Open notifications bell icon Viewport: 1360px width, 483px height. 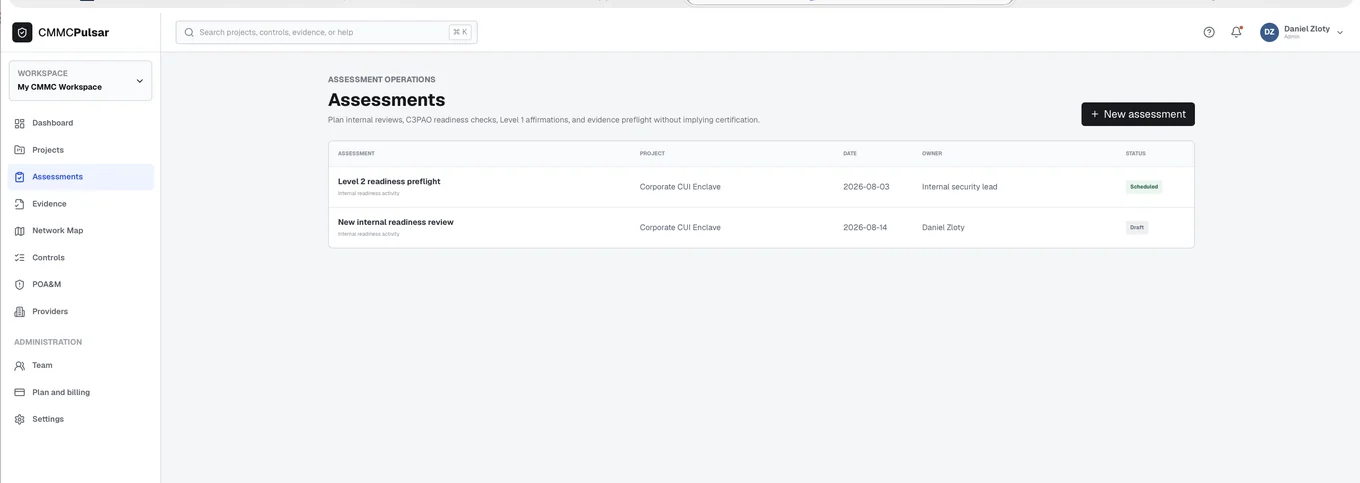pos(1237,32)
